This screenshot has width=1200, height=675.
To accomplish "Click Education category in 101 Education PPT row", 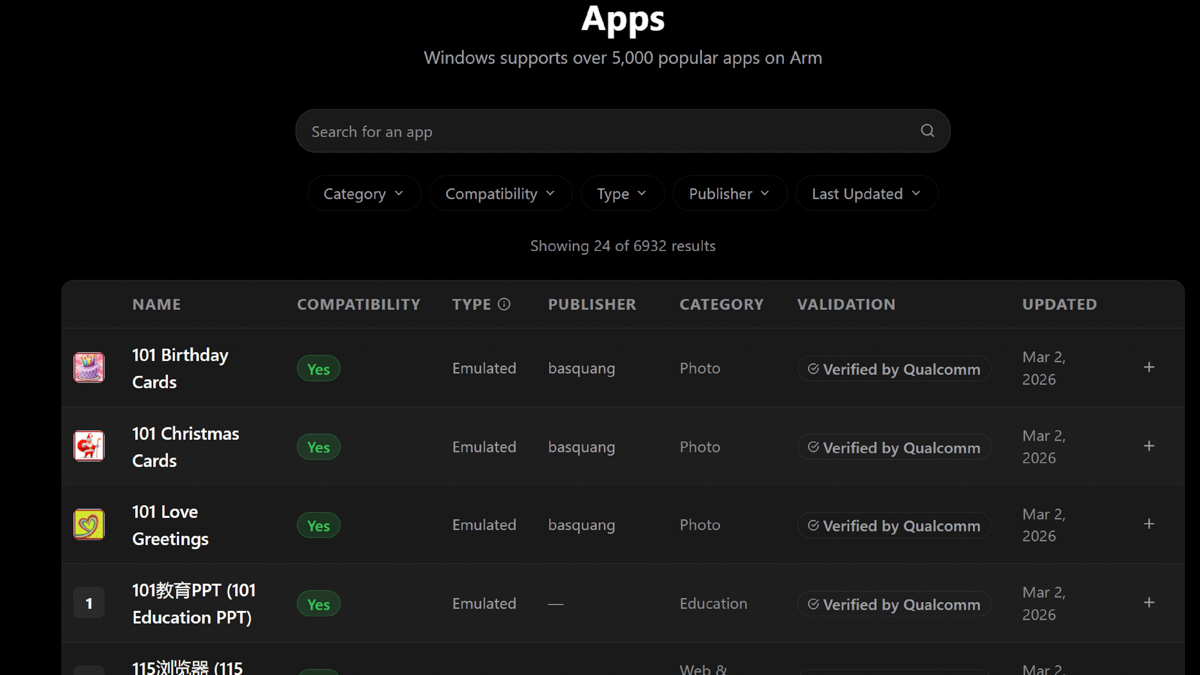I will [713, 603].
